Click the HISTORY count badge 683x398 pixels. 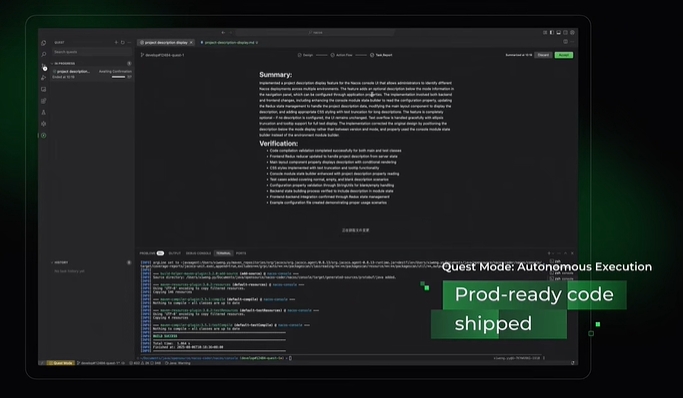(x=129, y=263)
